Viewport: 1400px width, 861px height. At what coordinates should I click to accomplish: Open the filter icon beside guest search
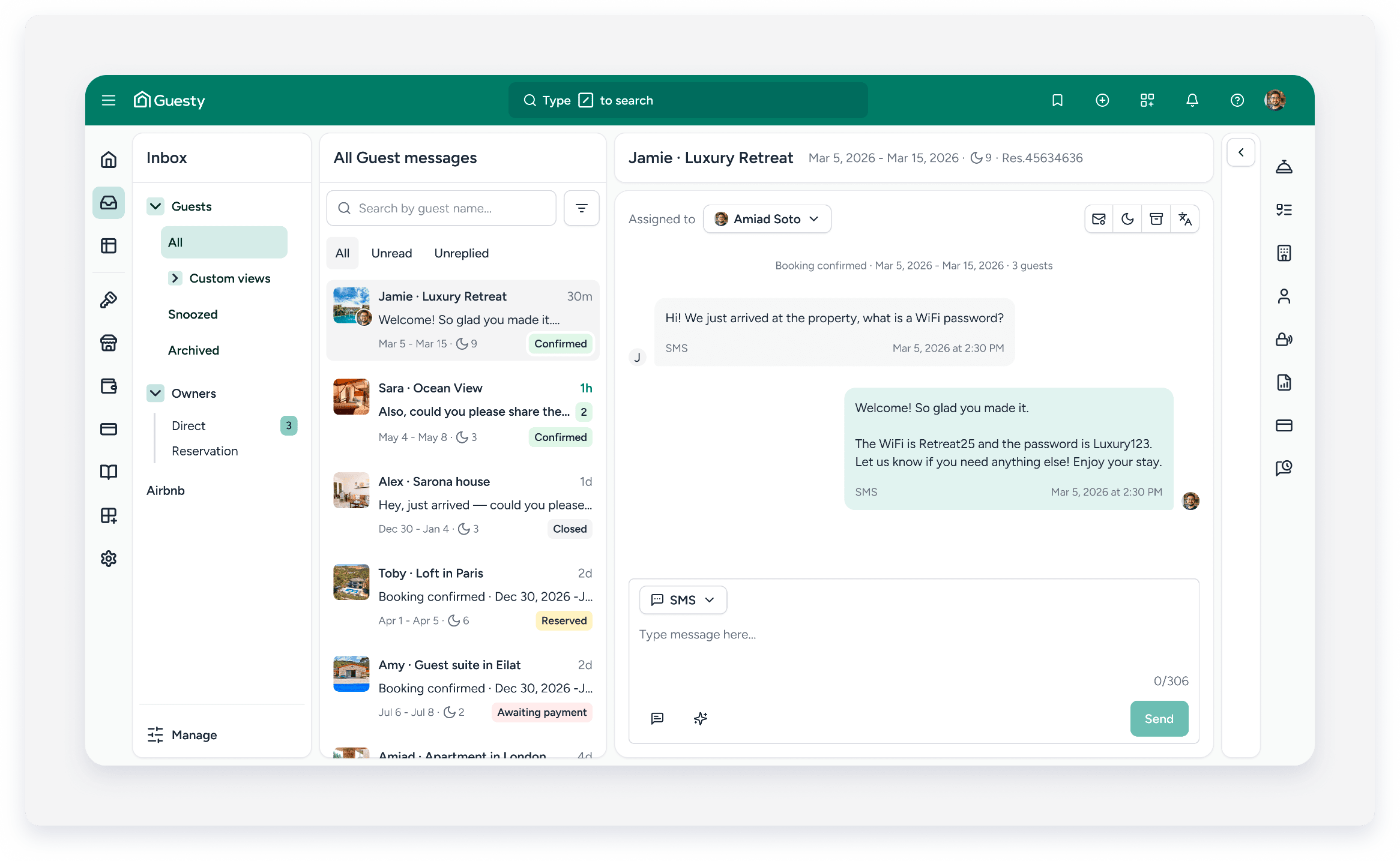point(581,208)
